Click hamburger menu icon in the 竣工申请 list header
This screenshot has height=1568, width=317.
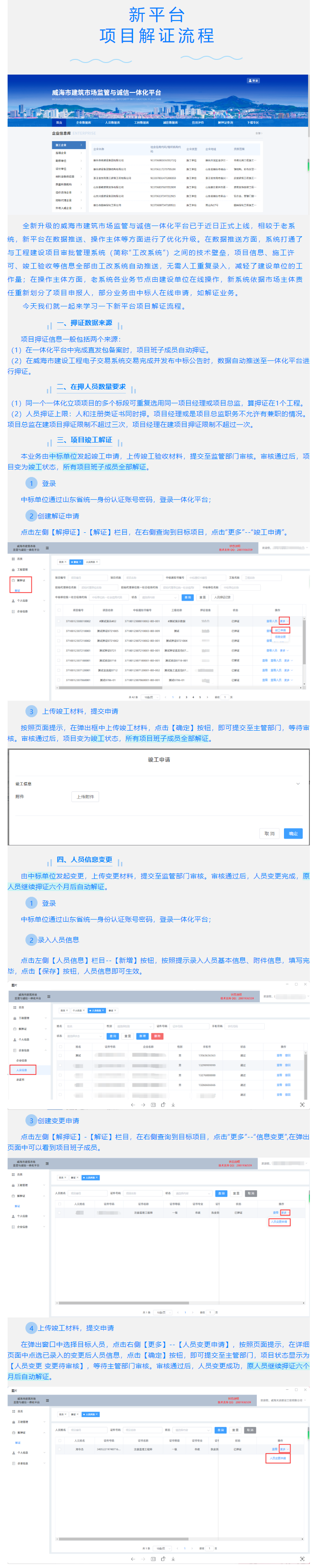coord(47,547)
